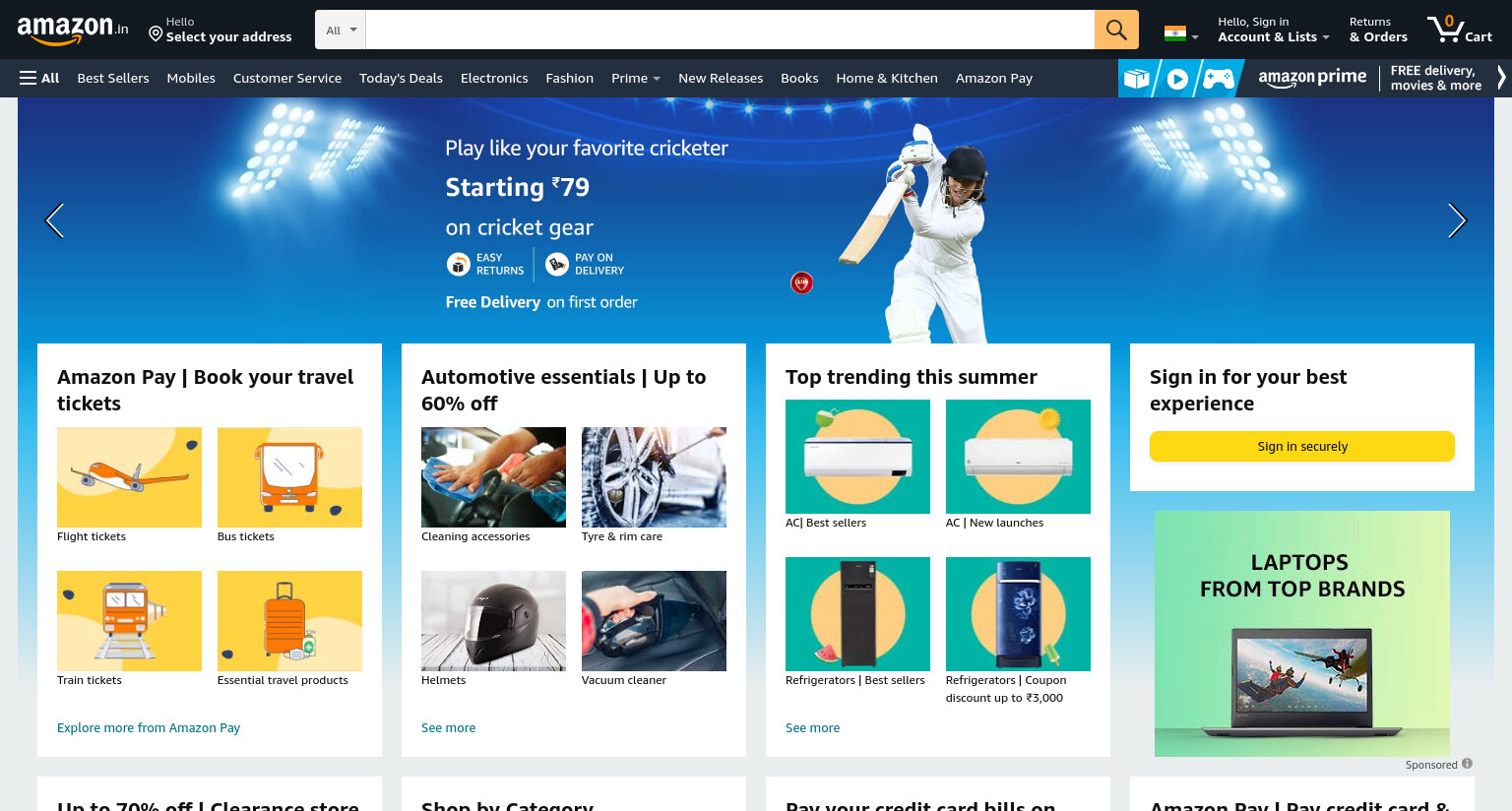1512x811 pixels.
Task: Click the Pay on Delivery icon
Action: (x=557, y=264)
